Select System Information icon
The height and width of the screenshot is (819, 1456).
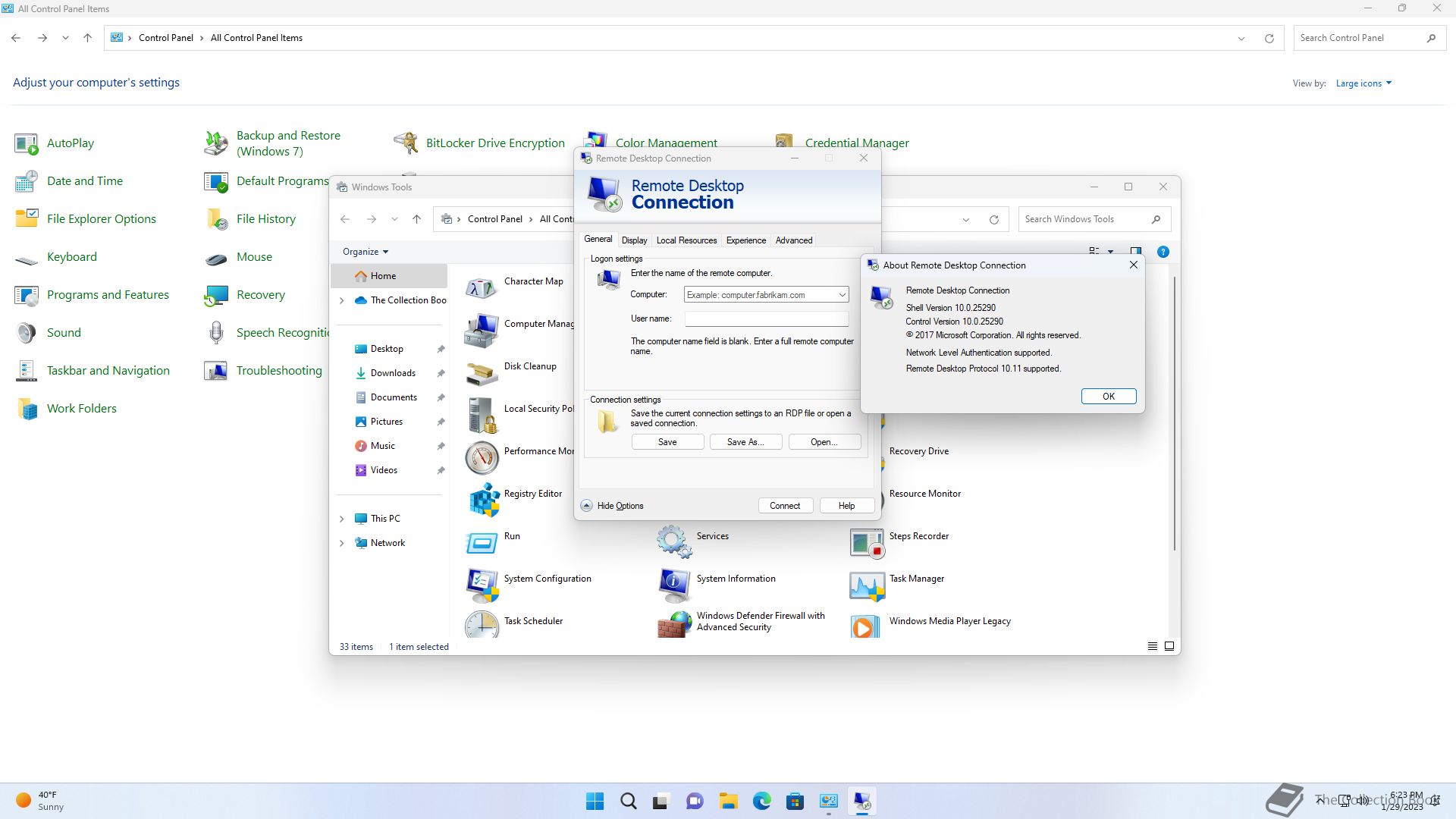pyautogui.click(x=674, y=585)
